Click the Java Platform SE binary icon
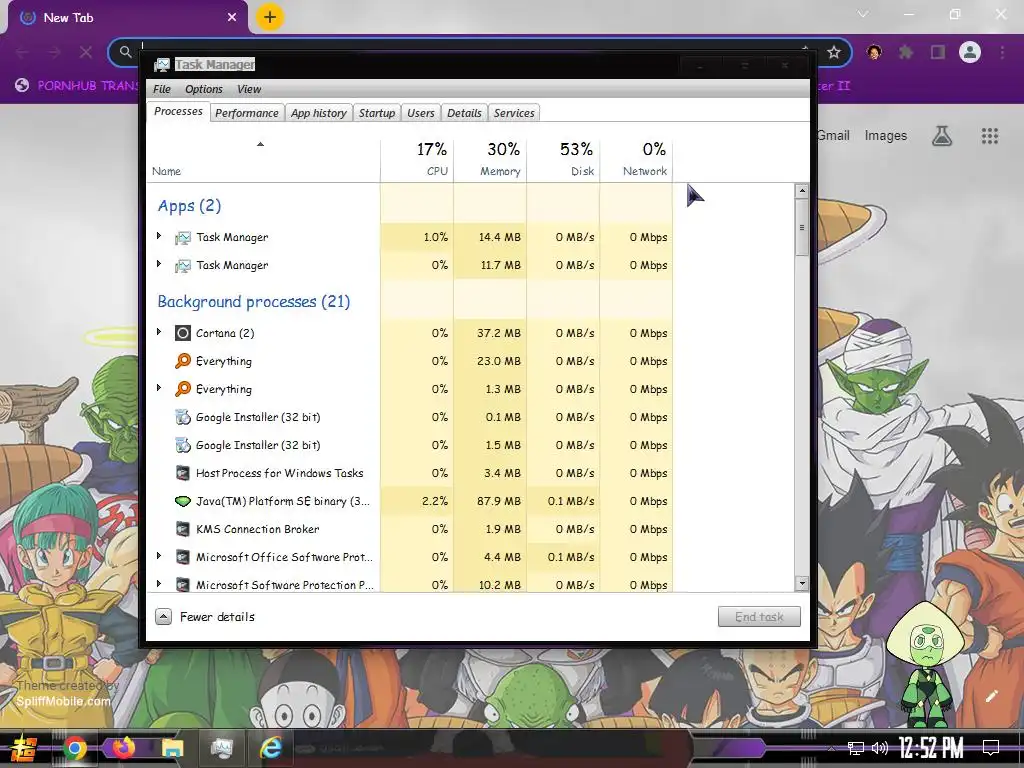Image resolution: width=1024 pixels, height=768 pixels. pyautogui.click(x=183, y=501)
